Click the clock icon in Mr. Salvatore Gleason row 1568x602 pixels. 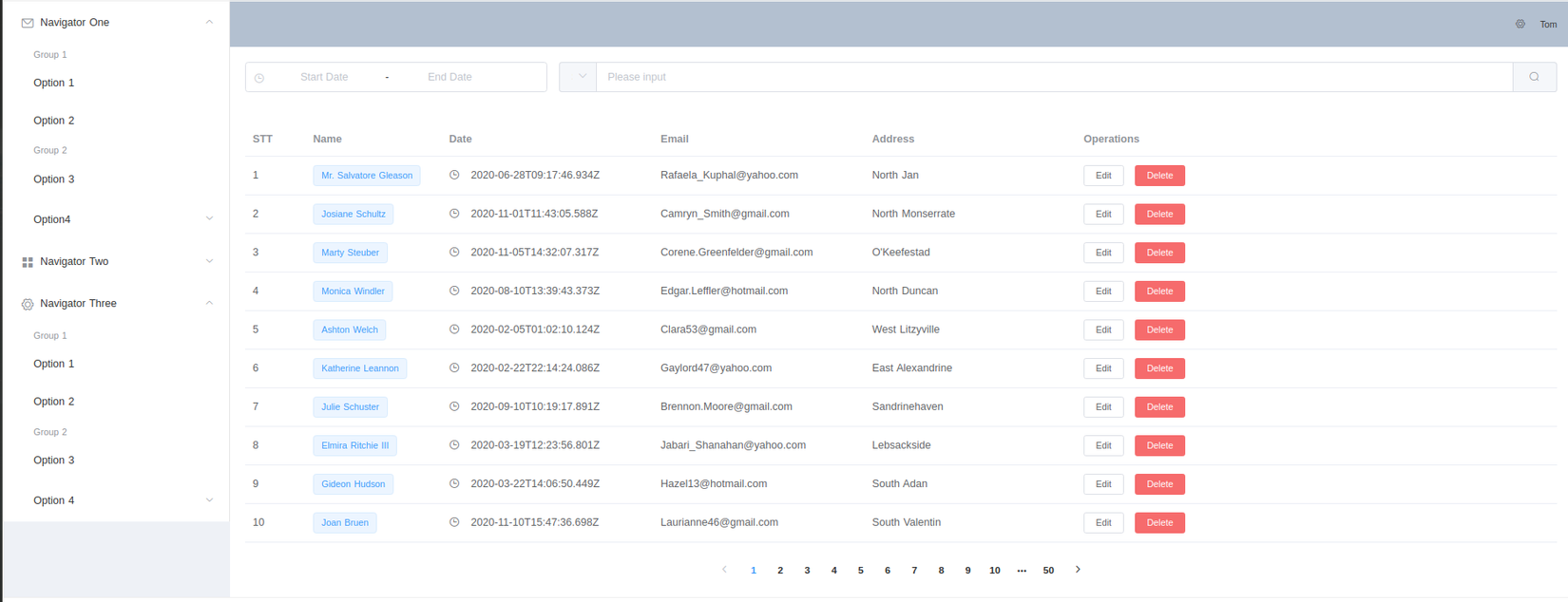454,175
